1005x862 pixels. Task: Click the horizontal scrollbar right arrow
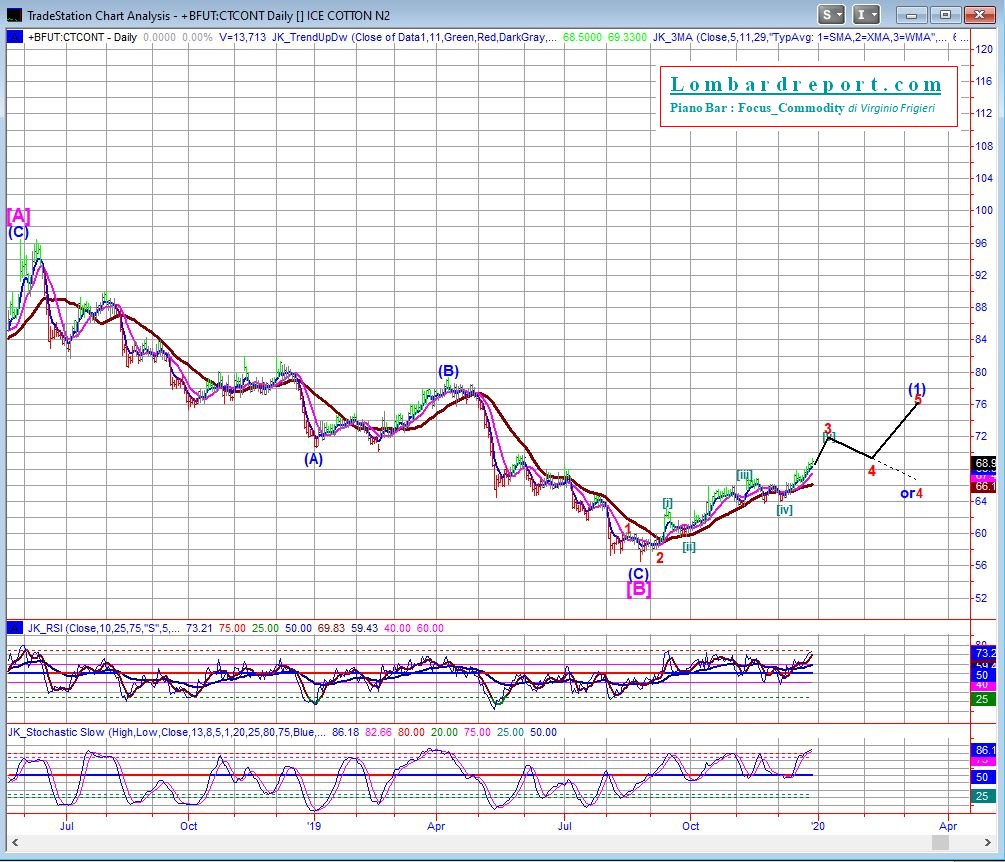click(988, 842)
